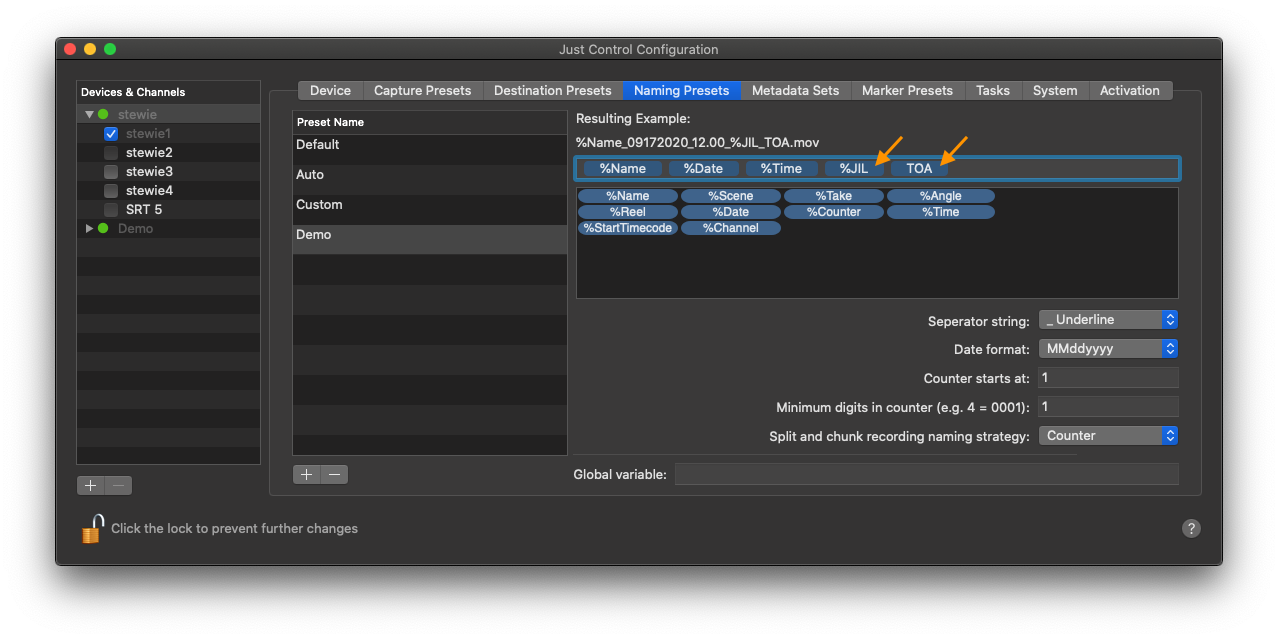Open the Activation tab
This screenshot has width=1278, height=639.
[x=1130, y=90]
